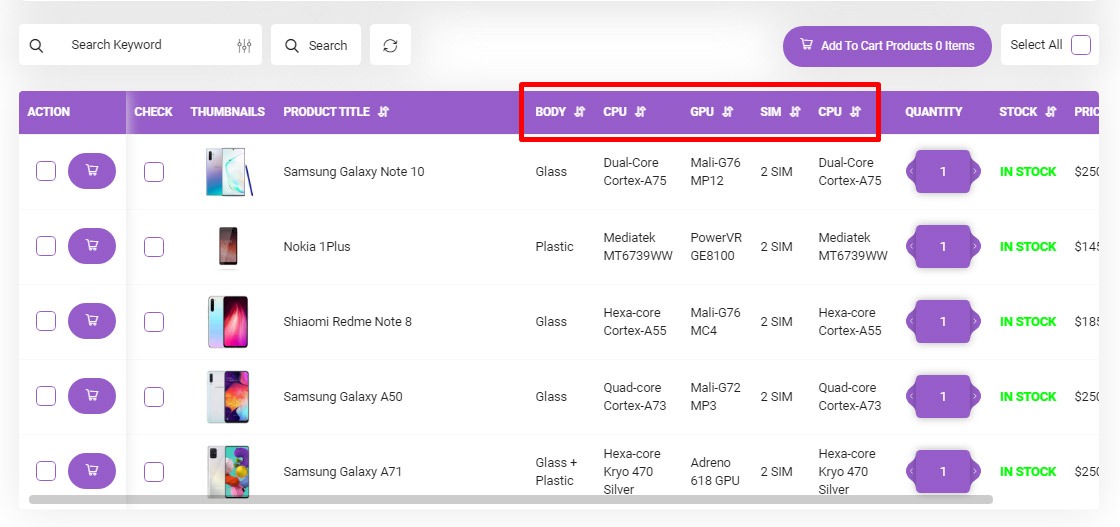Open Samsung Galaxy A50 thumbnail
This screenshot has width=1120, height=527.
pyautogui.click(x=229, y=397)
